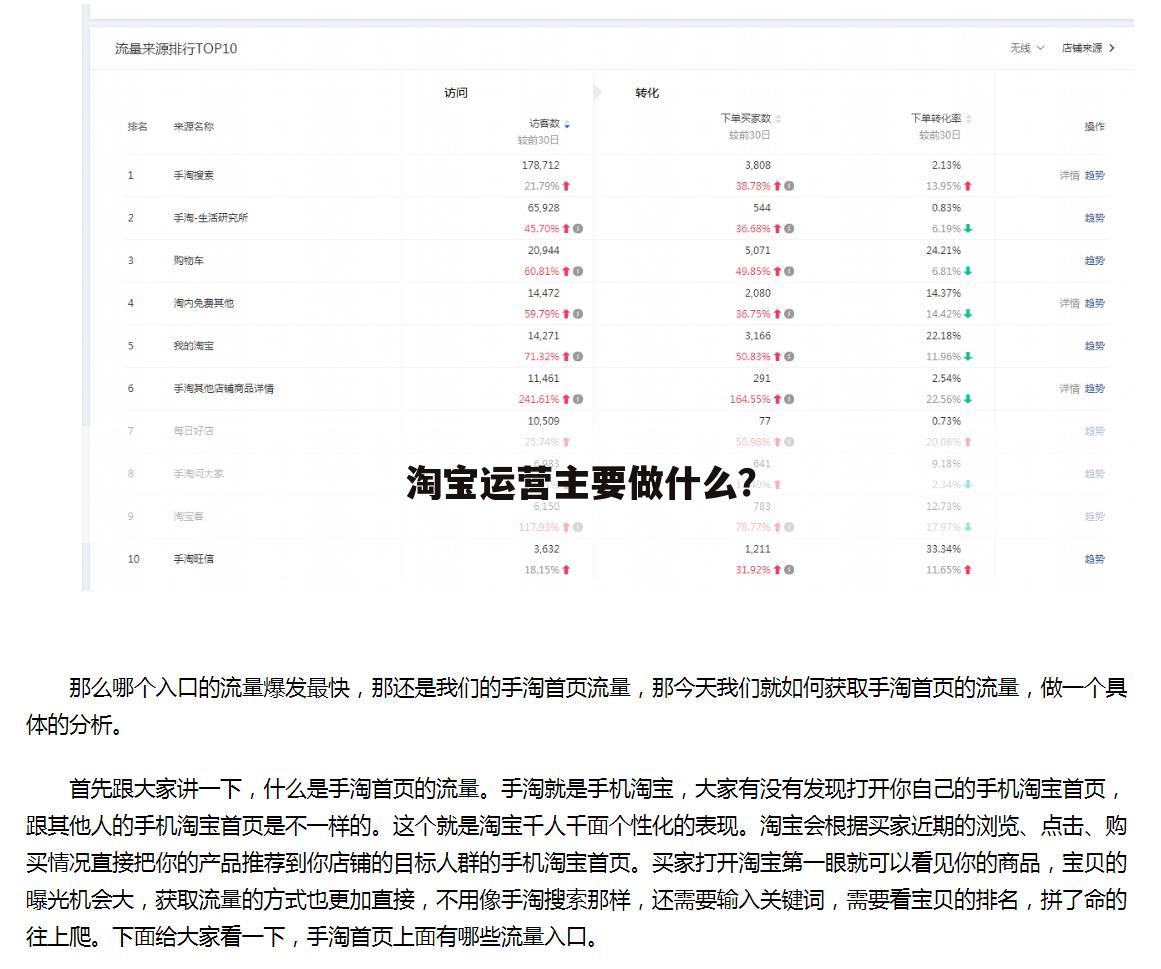Click the conversion rate 22.18%
Screen dimensions: 1161x969
point(943,336)
